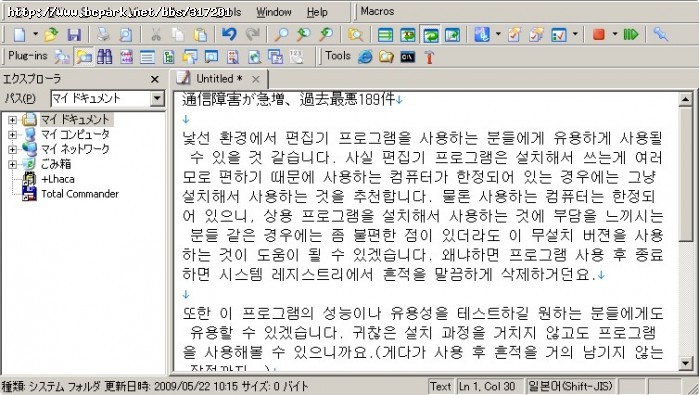Image resolution: width=700 pixels, height=395 pixels.
Task: Open Find with magnifier icon
Action: pyautogui.click(x=281, y=35)
